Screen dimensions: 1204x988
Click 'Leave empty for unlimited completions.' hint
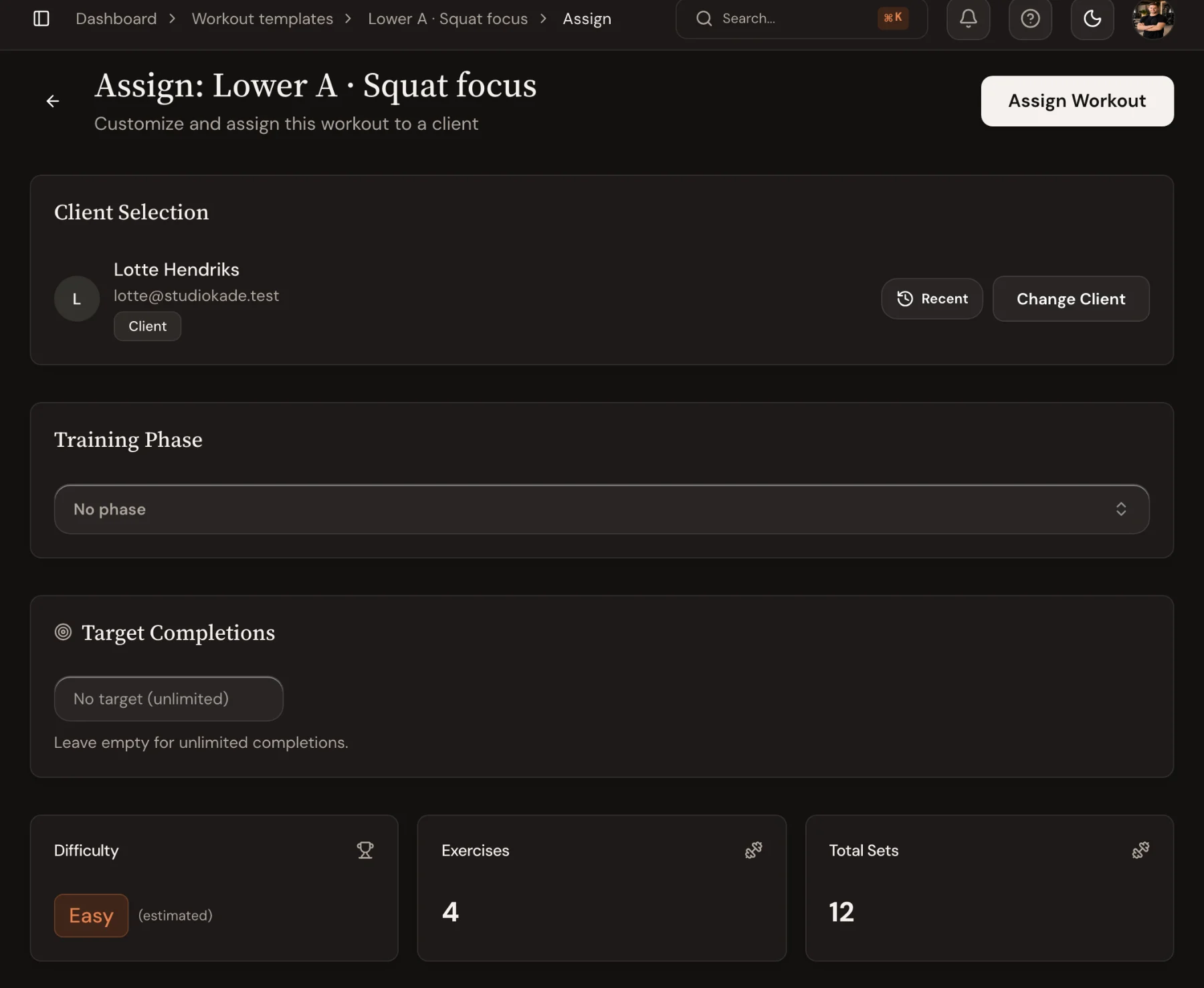201,743
